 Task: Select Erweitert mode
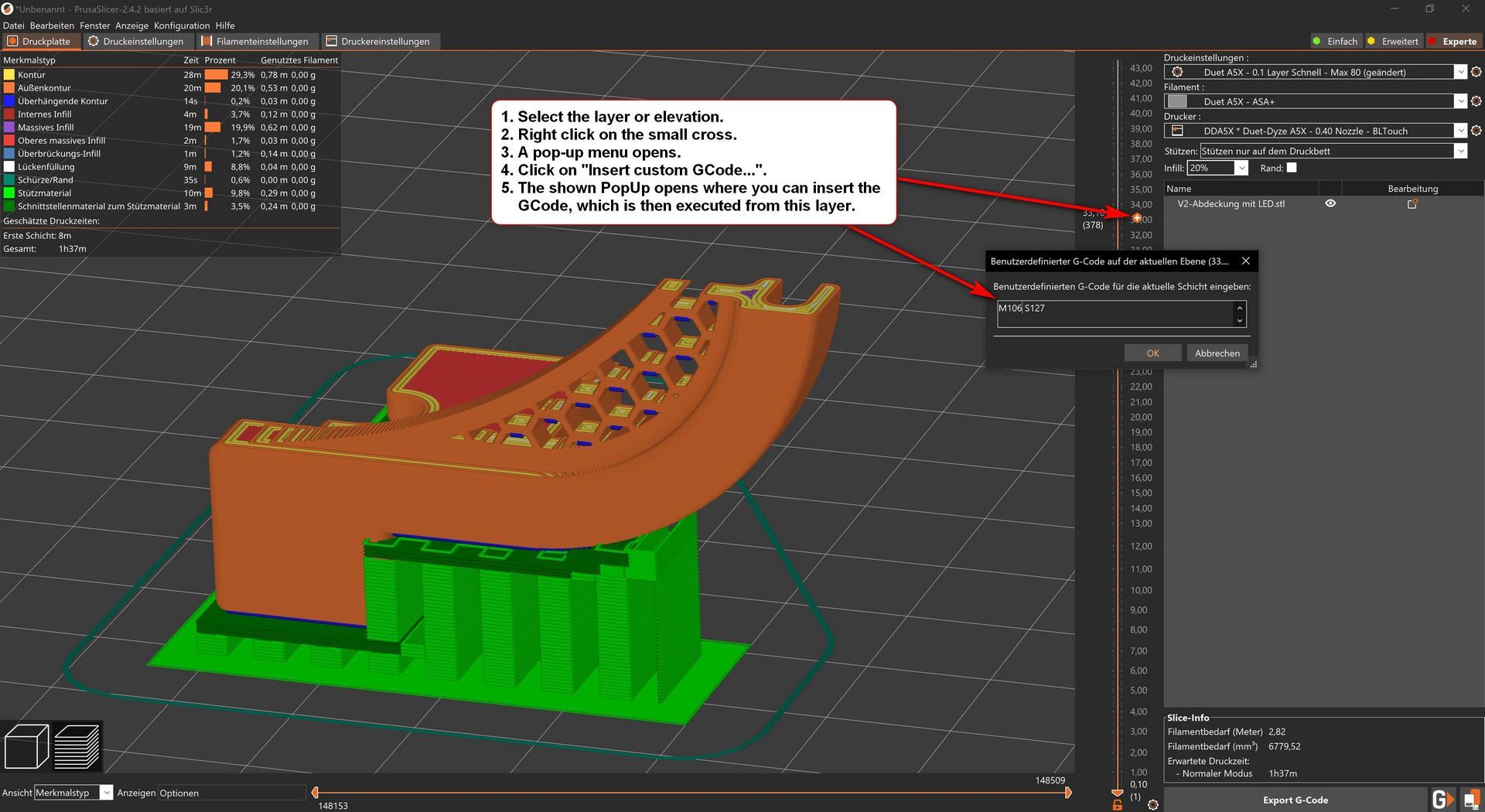[x=1393, y=42]
